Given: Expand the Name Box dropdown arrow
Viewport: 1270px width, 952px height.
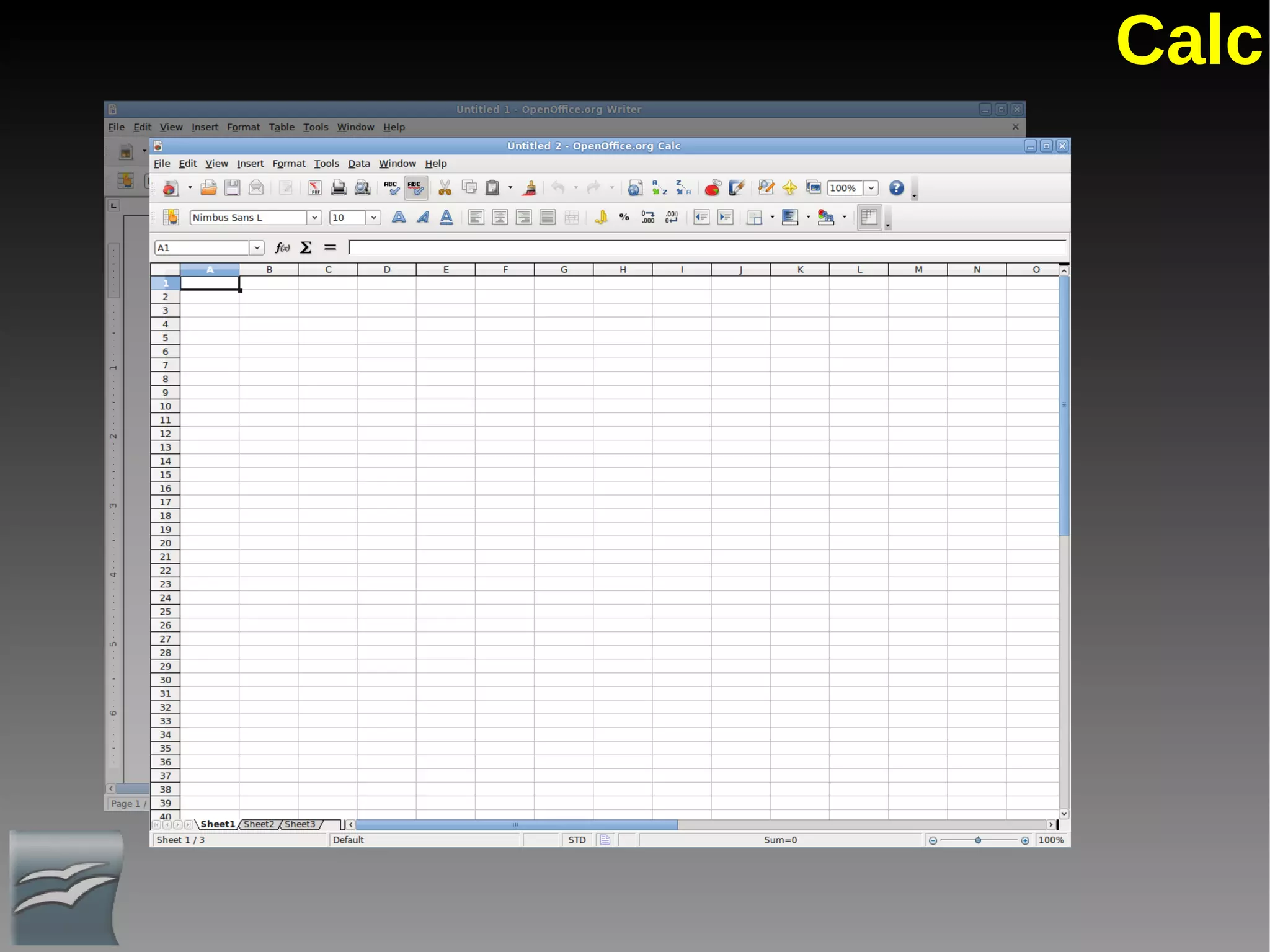Looking at the screenshot, I should click(257, 247).
